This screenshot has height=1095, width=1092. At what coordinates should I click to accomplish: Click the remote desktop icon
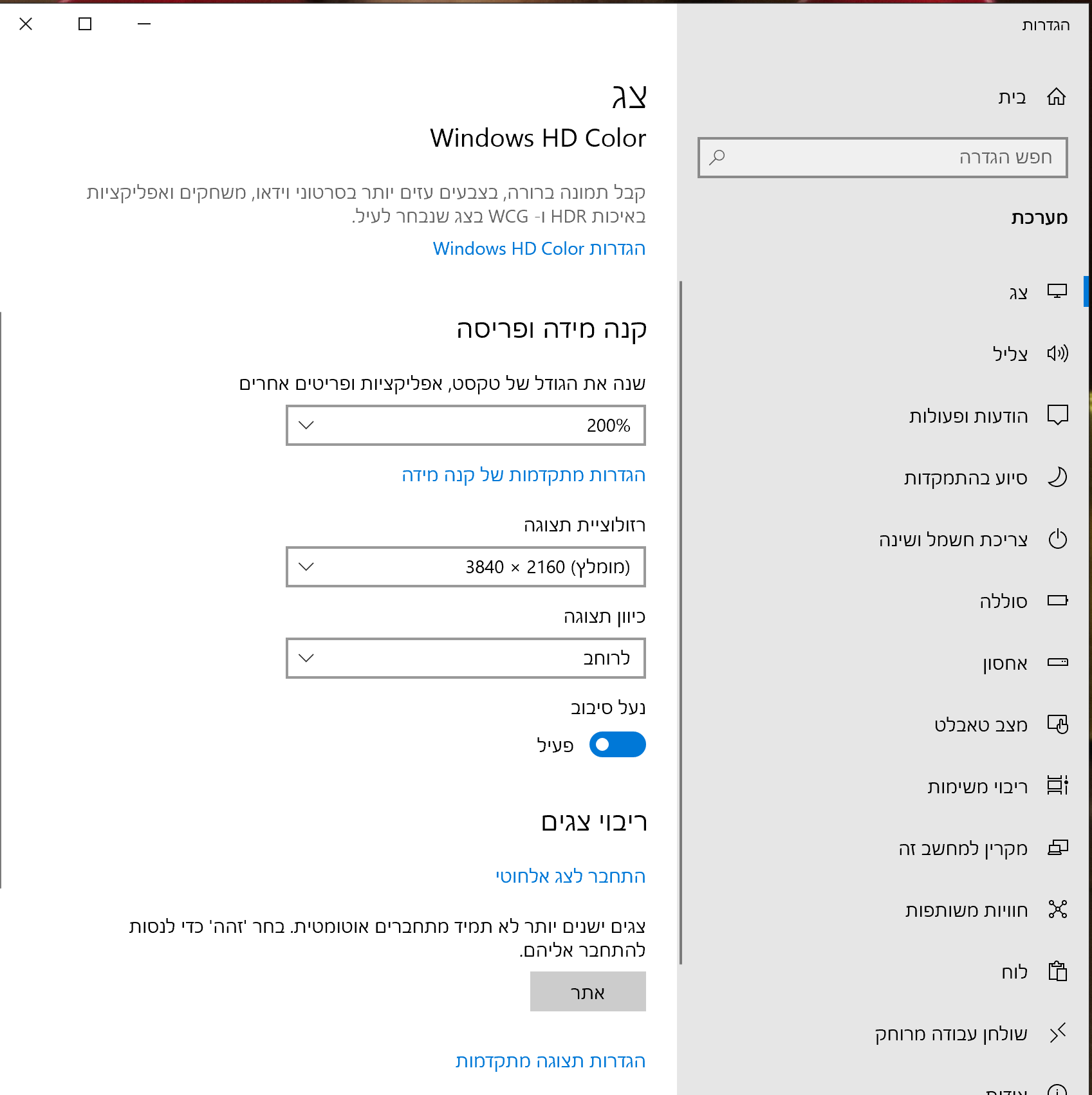point(1057,1033)
